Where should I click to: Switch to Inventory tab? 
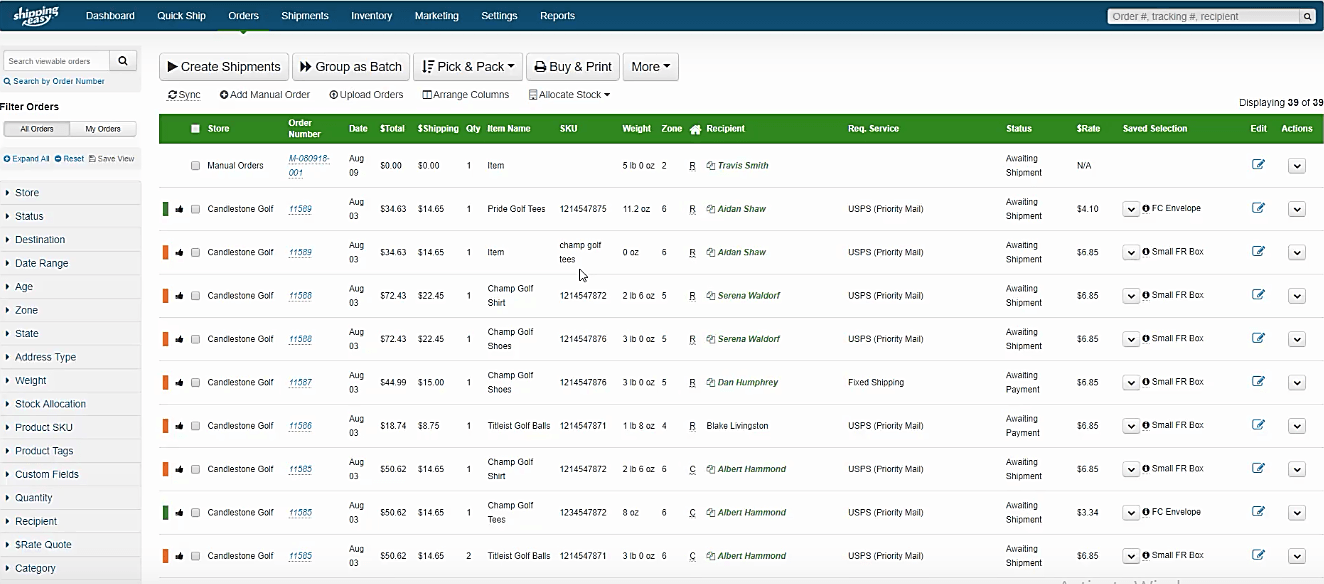(x=372, y=16)
